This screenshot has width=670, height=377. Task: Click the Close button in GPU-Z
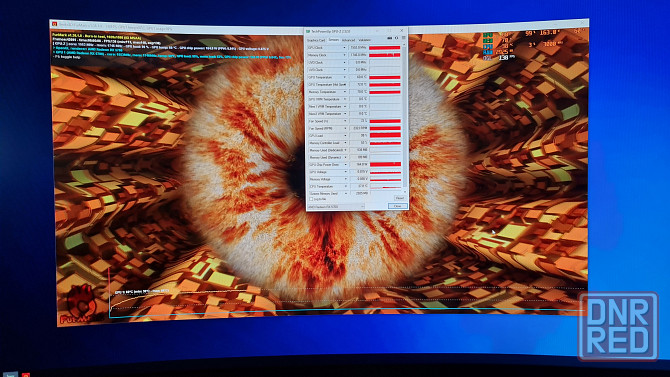point(397,206)
